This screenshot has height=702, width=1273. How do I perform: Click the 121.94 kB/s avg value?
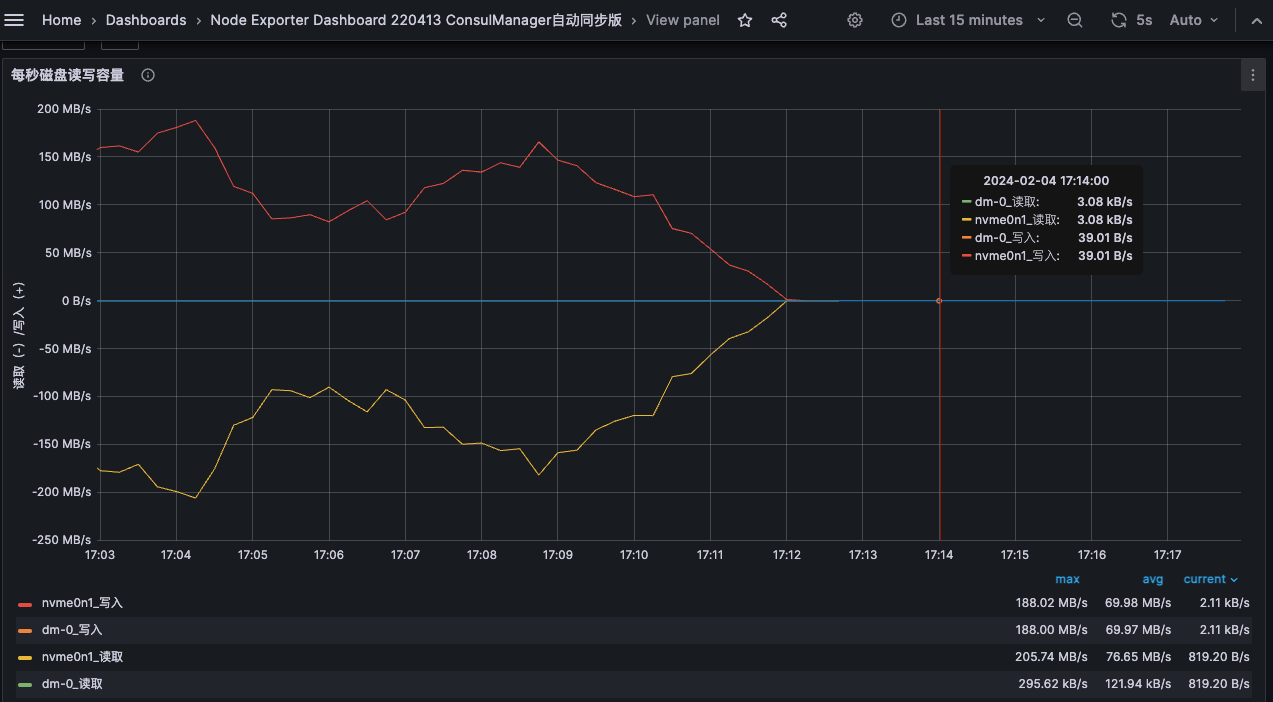1136,684
